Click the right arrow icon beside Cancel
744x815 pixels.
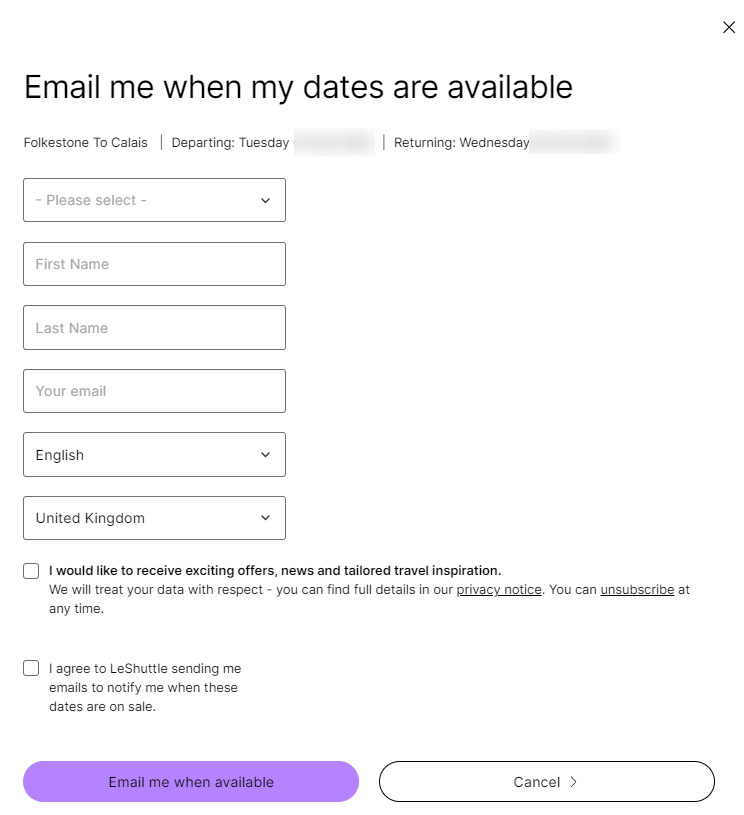pos(573,782)
